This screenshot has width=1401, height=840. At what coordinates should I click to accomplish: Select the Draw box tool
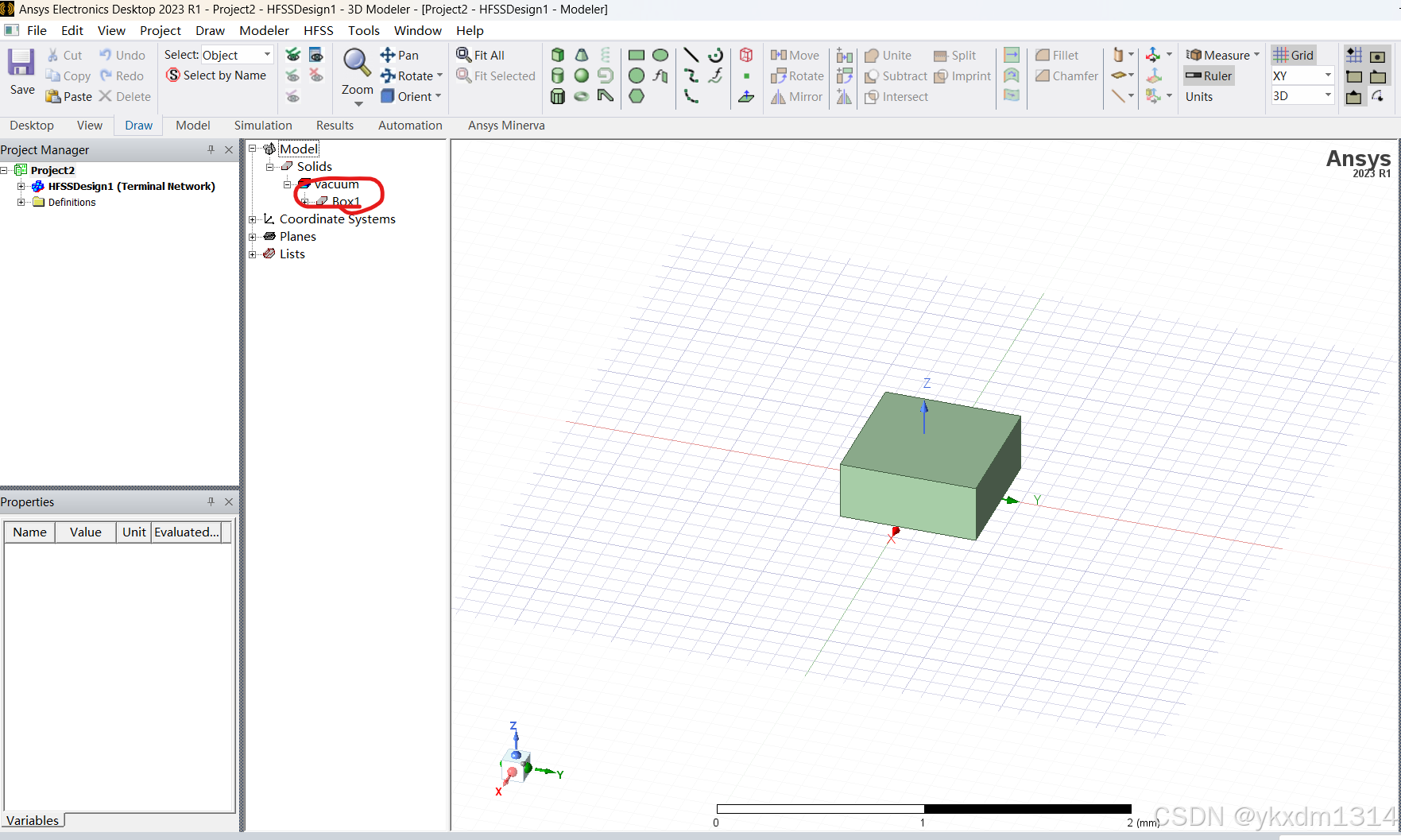click(x=558, y=55)
